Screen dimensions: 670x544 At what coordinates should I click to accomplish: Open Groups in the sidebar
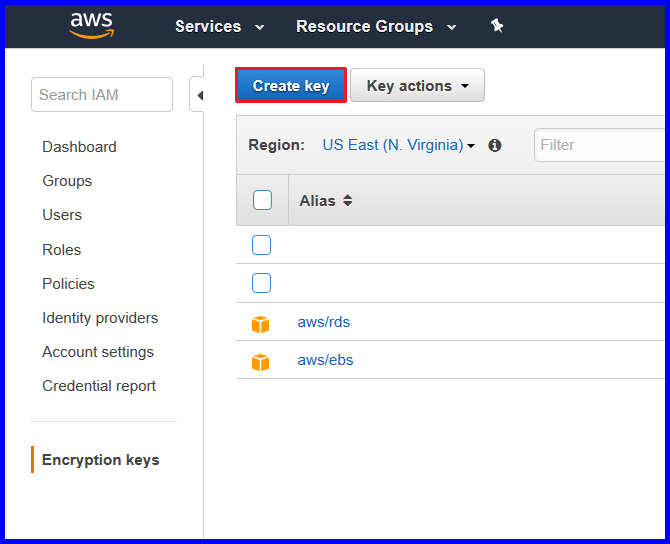pyautogui.click(x=67, y=181)
